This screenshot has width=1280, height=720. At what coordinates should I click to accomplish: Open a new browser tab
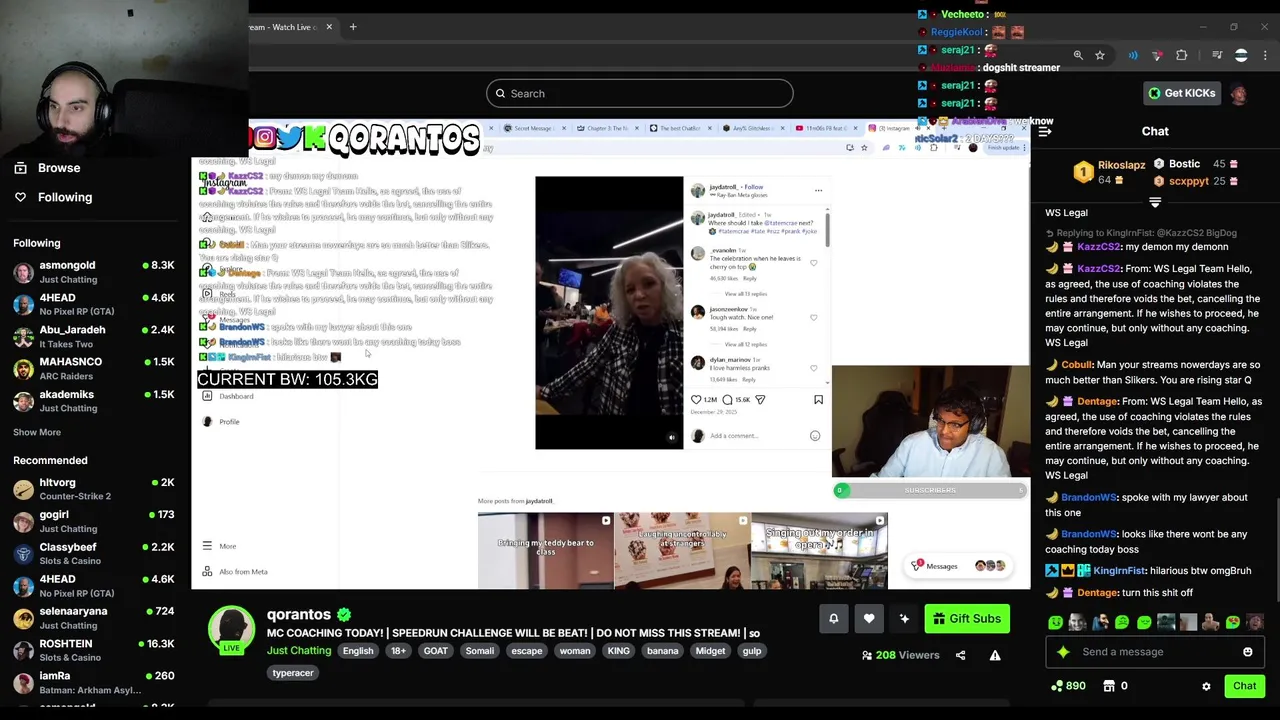click(353, 27)
